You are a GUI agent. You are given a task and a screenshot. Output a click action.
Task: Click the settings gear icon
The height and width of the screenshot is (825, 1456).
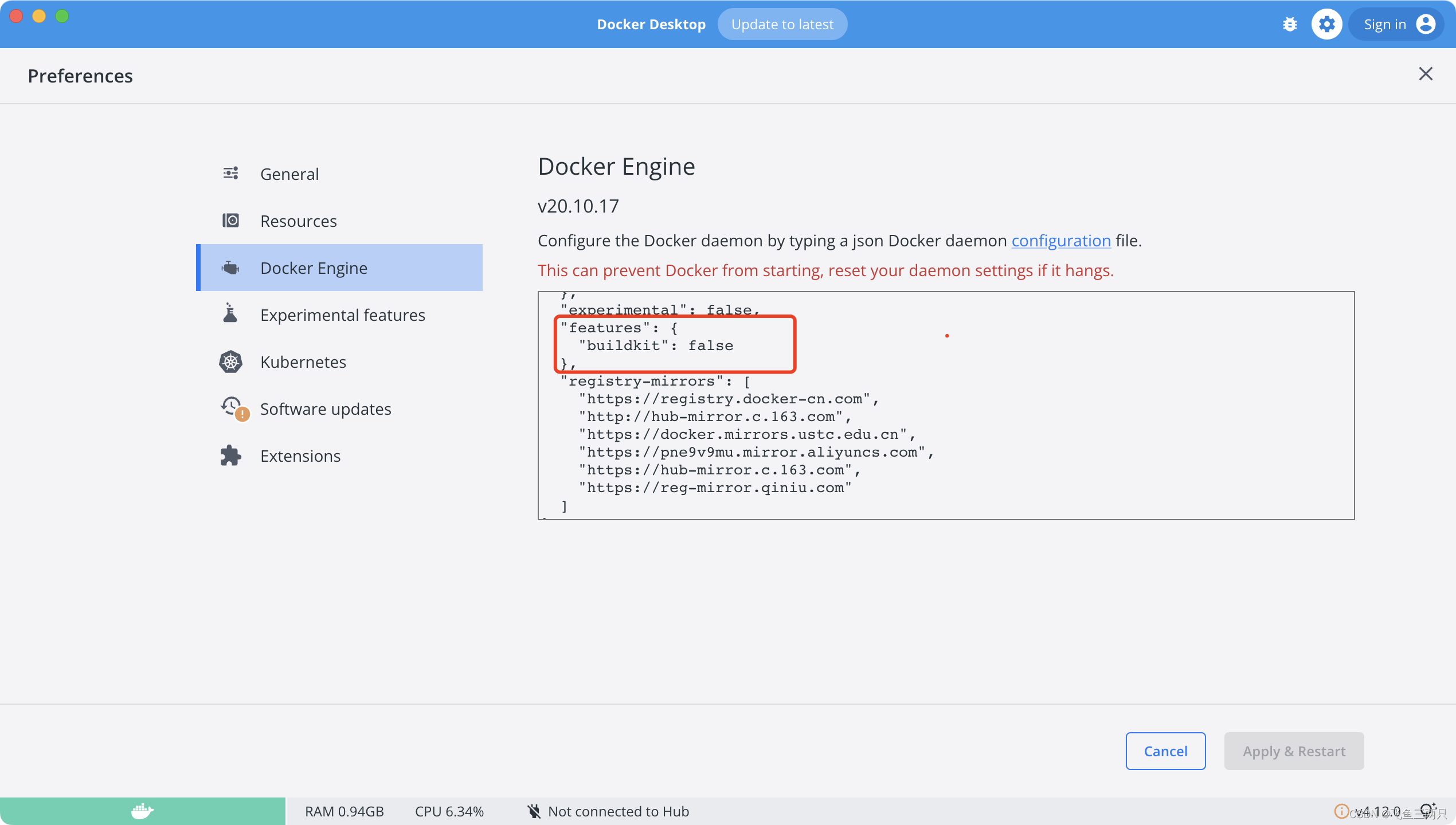(1326, 24)
